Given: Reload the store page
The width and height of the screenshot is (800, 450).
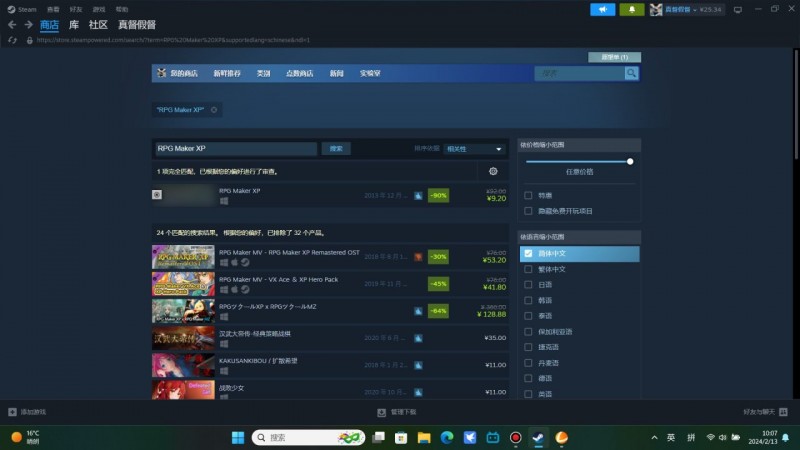Looking at the screenshot, I should click(12, 40).
